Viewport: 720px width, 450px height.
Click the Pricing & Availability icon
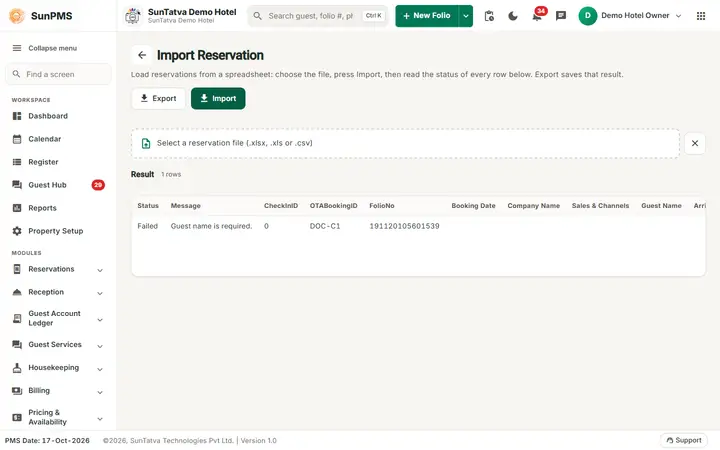tap(17, 417)
